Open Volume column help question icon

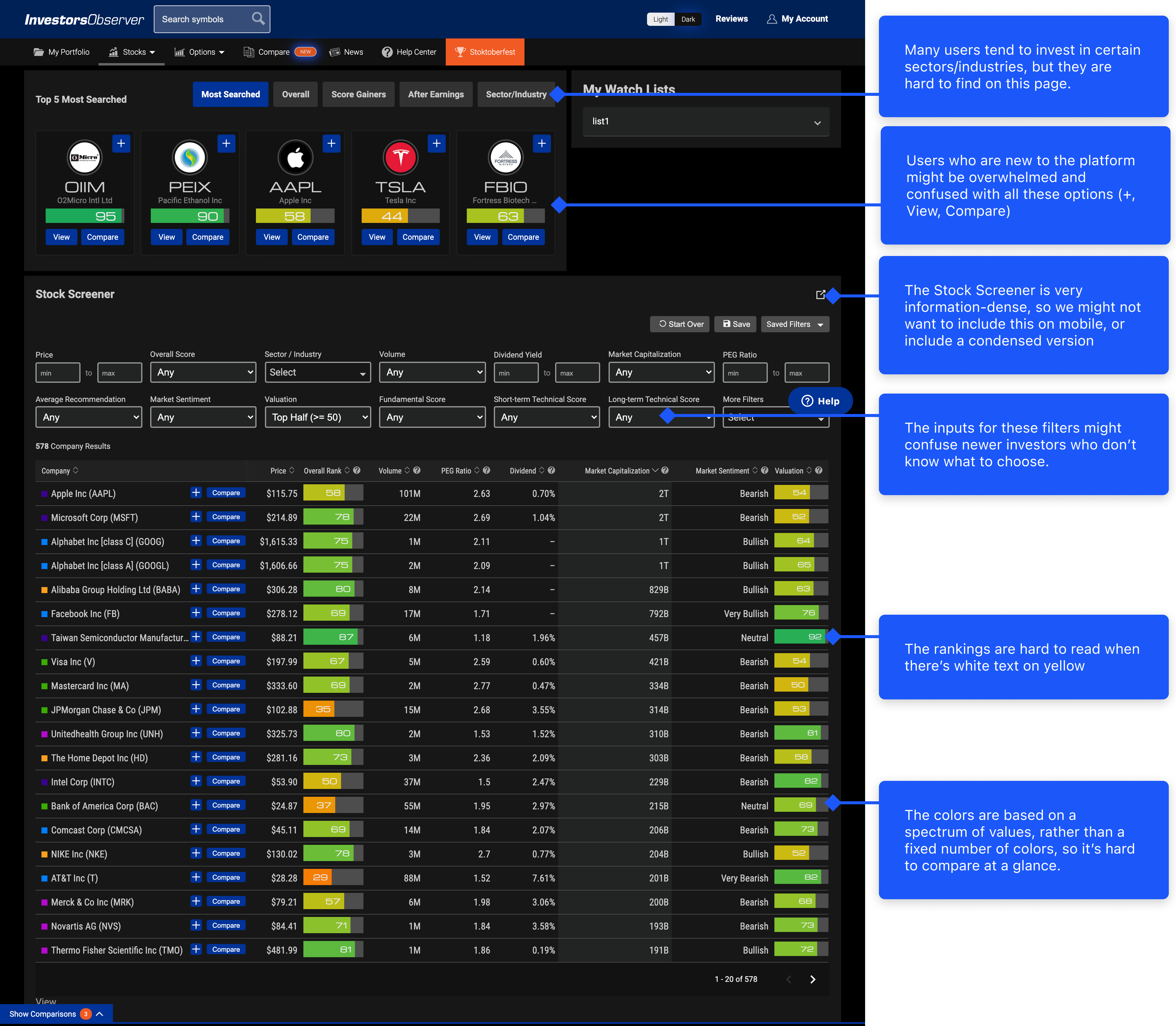(x=417, y=470)
